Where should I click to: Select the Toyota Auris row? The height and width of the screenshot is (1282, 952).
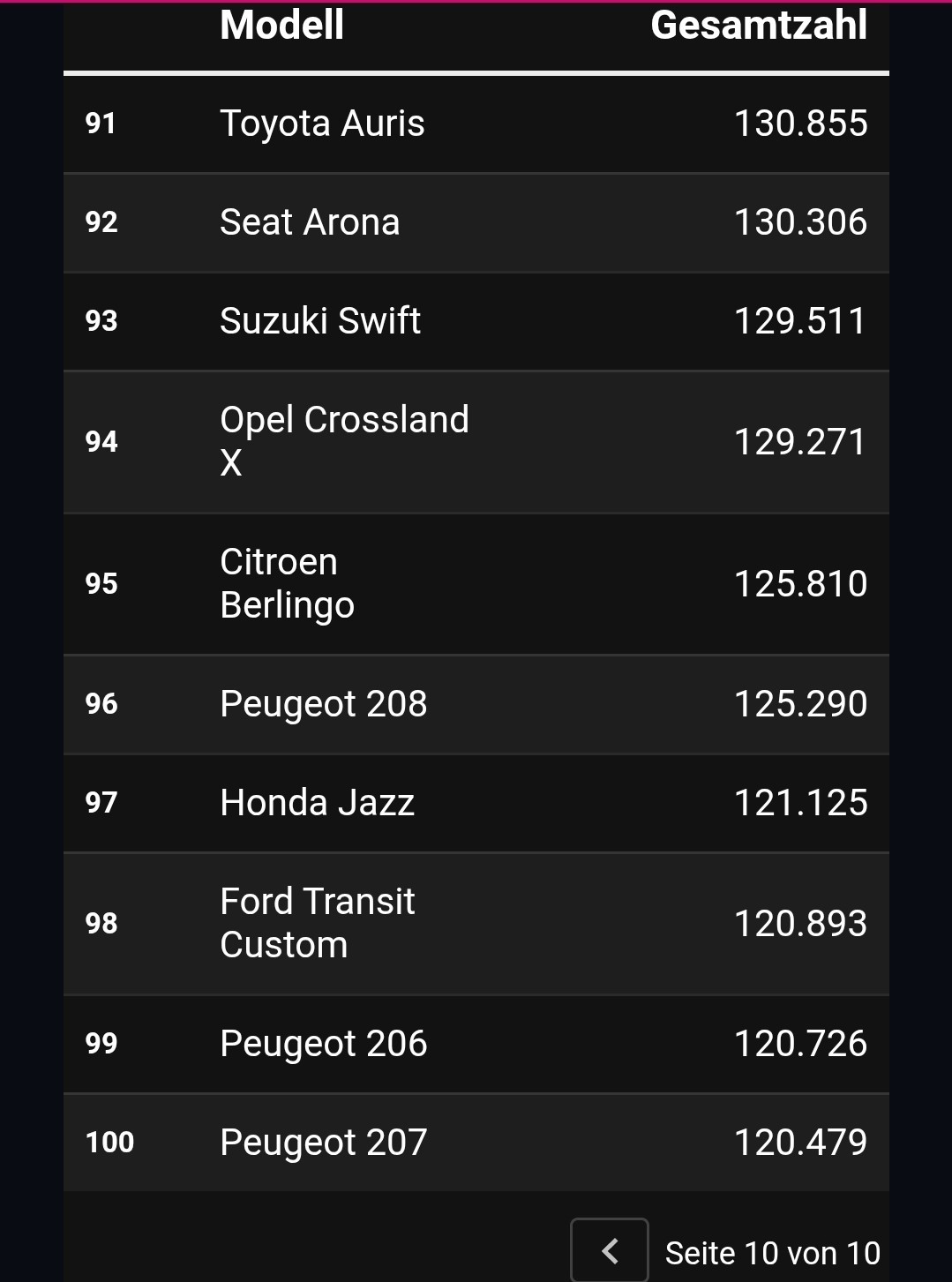[476, 124]
